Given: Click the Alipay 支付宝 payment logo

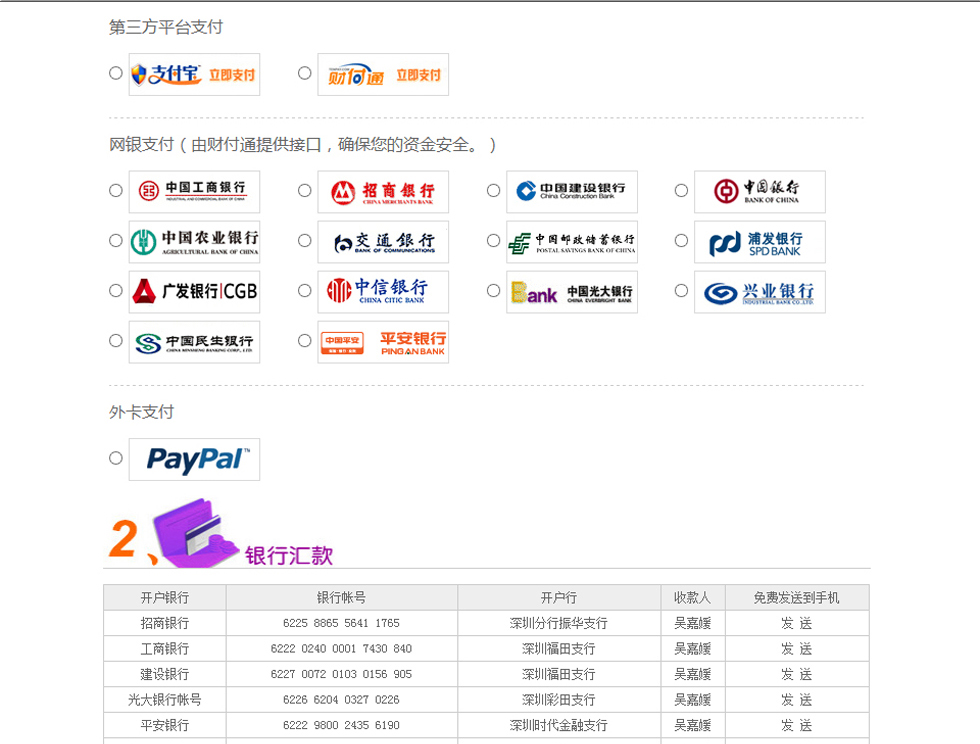Looking at the screenshot, I should tap(194, 74).
